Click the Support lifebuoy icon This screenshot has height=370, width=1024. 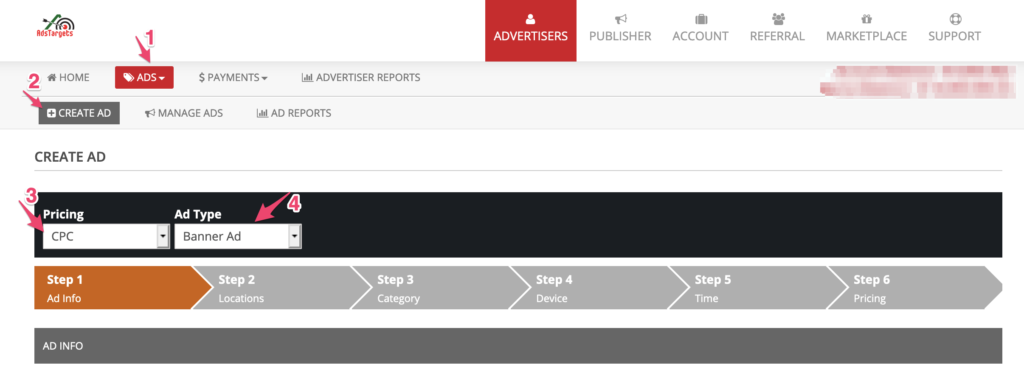954,19
